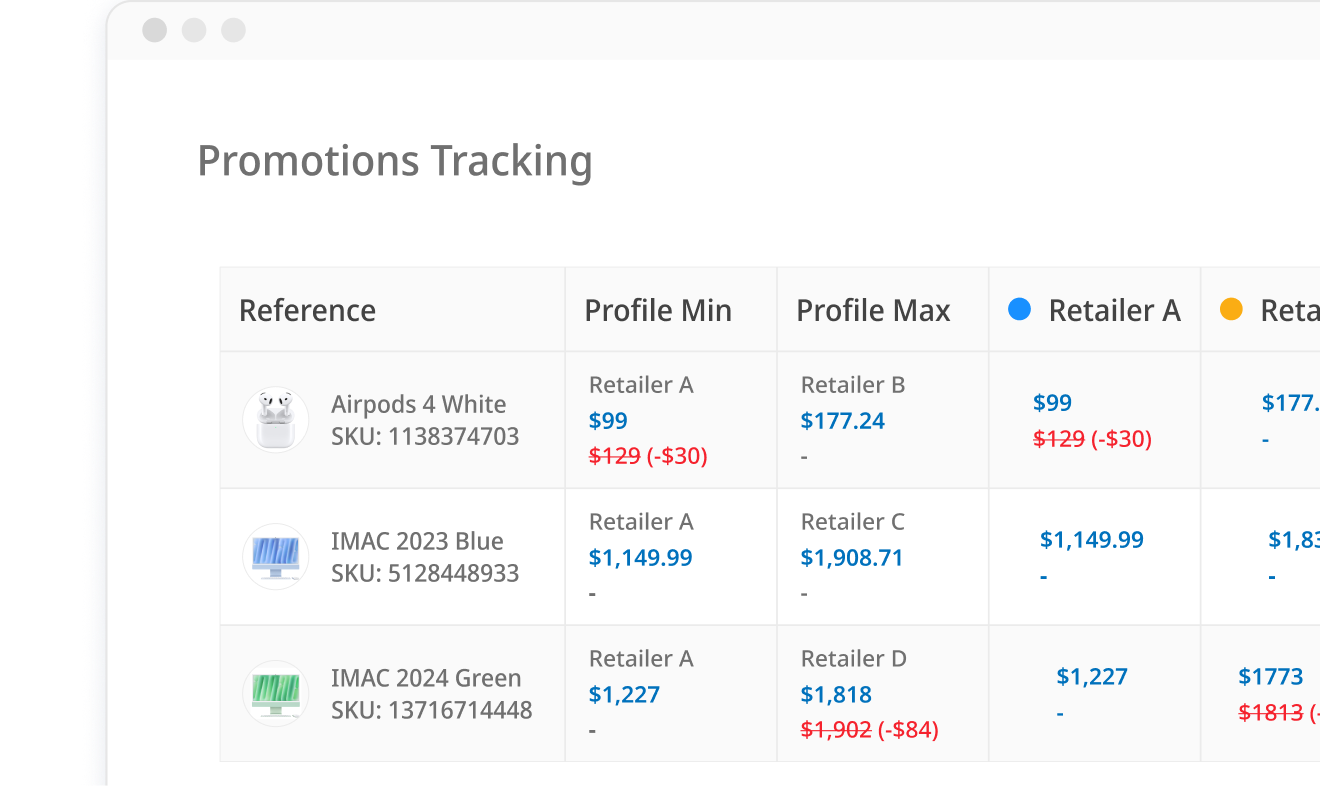Click $1,908.71 in IMAC 2023 Profile Max
The image size is (1320, 786).
pos(852,557)
